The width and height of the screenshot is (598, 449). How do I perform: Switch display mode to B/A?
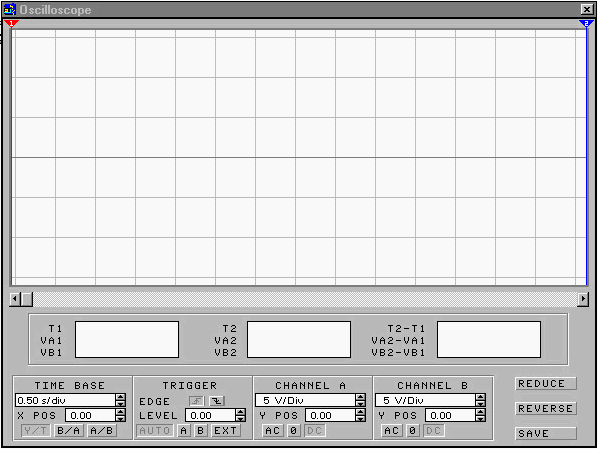[x=69, y=431]
